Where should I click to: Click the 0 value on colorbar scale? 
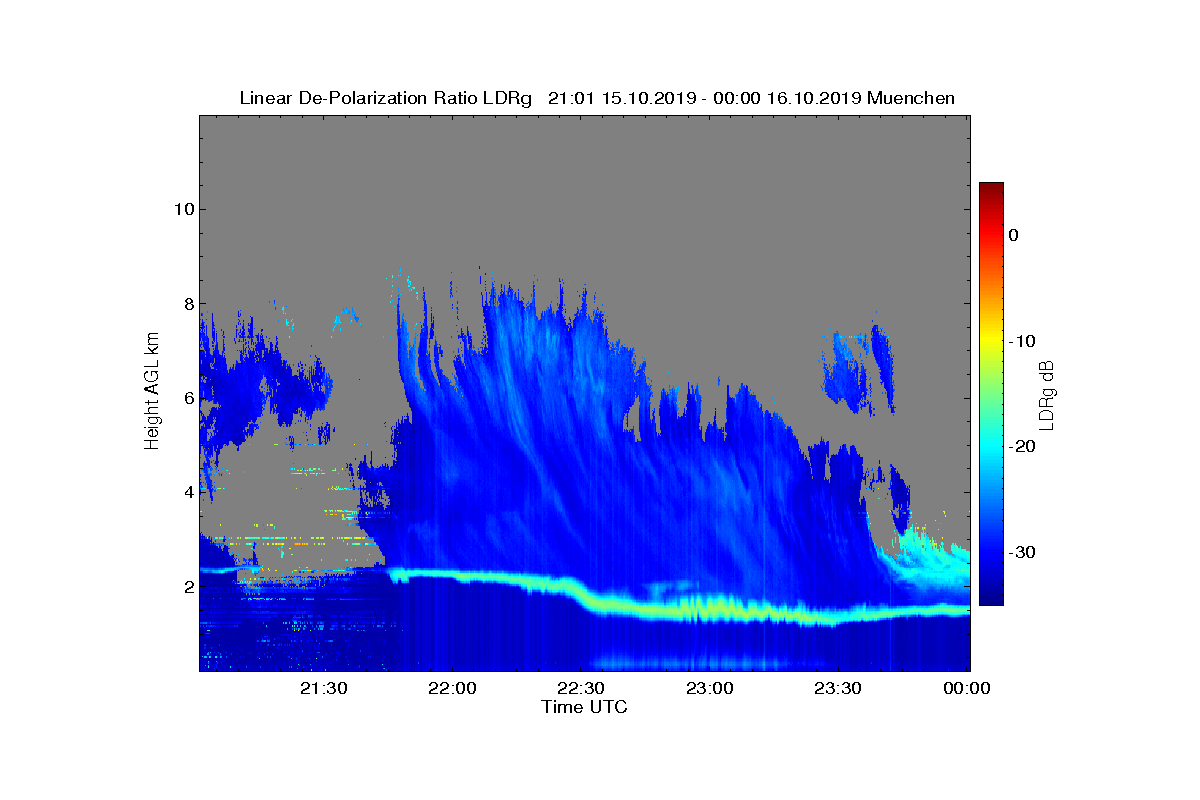pos(1014,235)
